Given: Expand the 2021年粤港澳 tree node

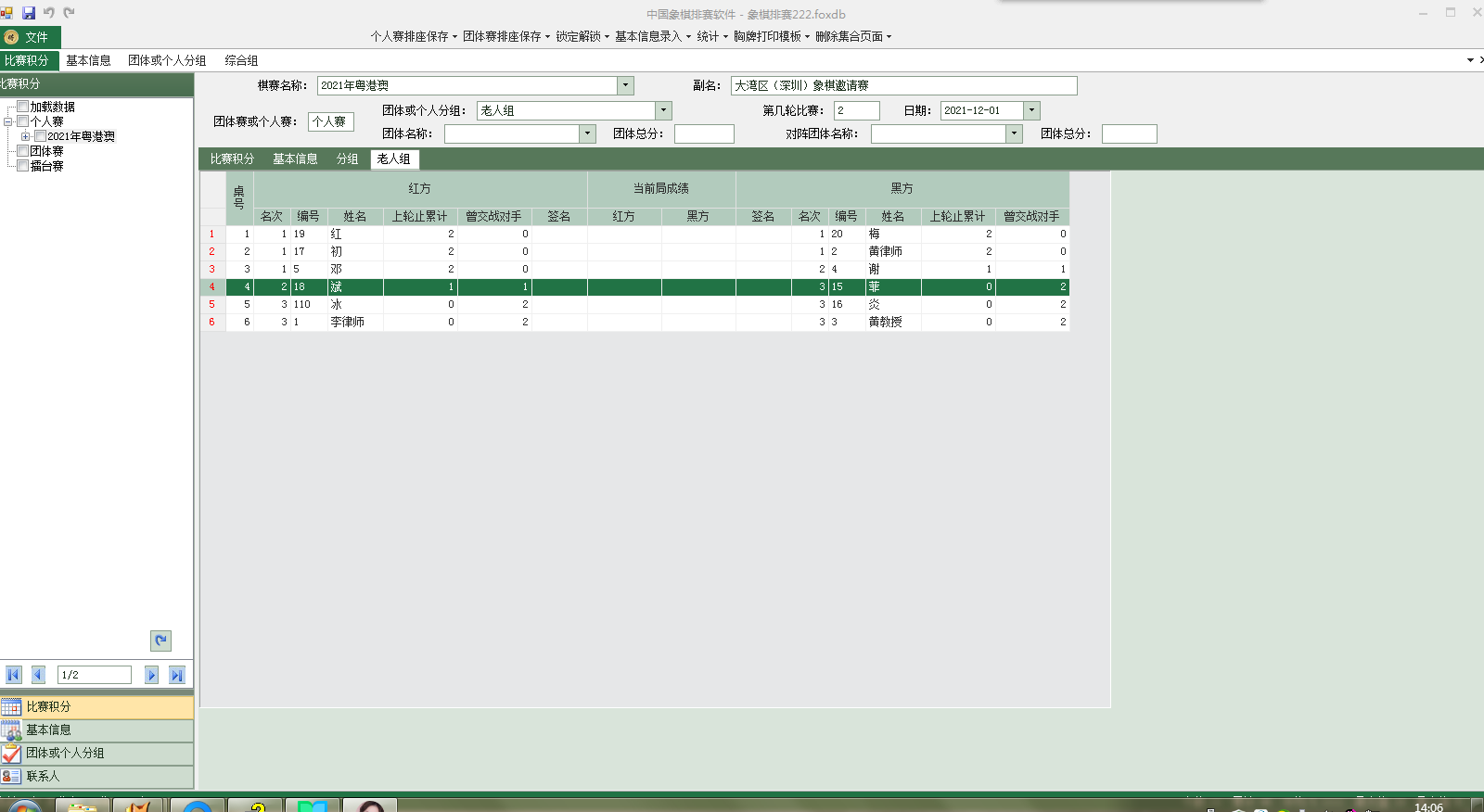Looking at the screenshot, I should pyautogui.click(x=26, y=136).
